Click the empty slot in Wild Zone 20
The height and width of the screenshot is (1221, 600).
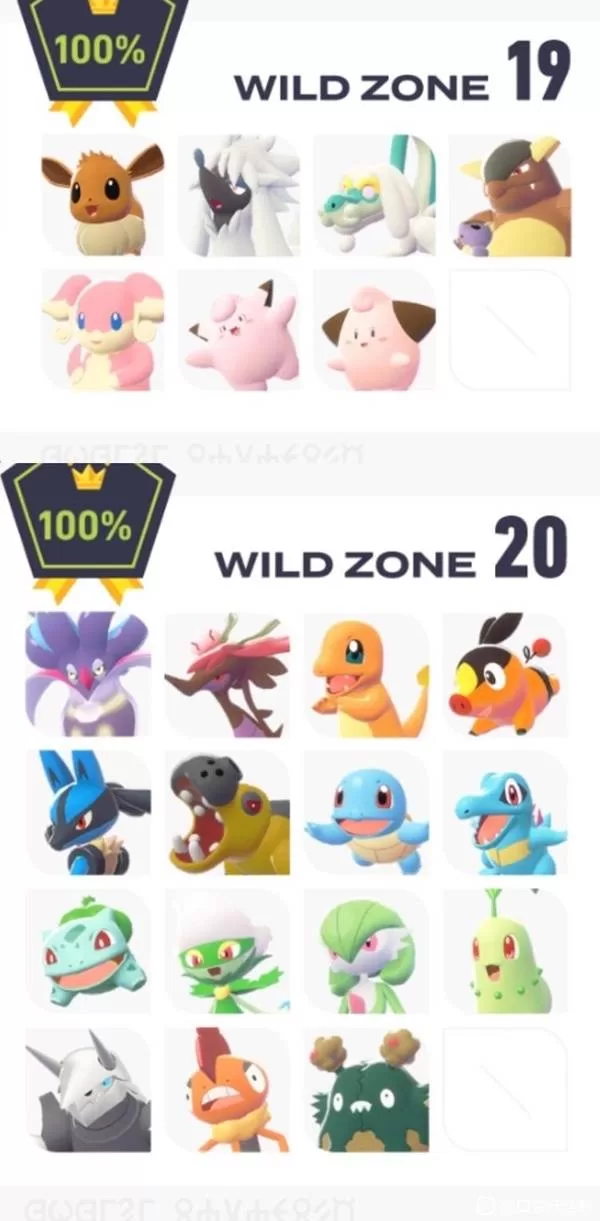pyautogui.click(x=505, y=1089)
